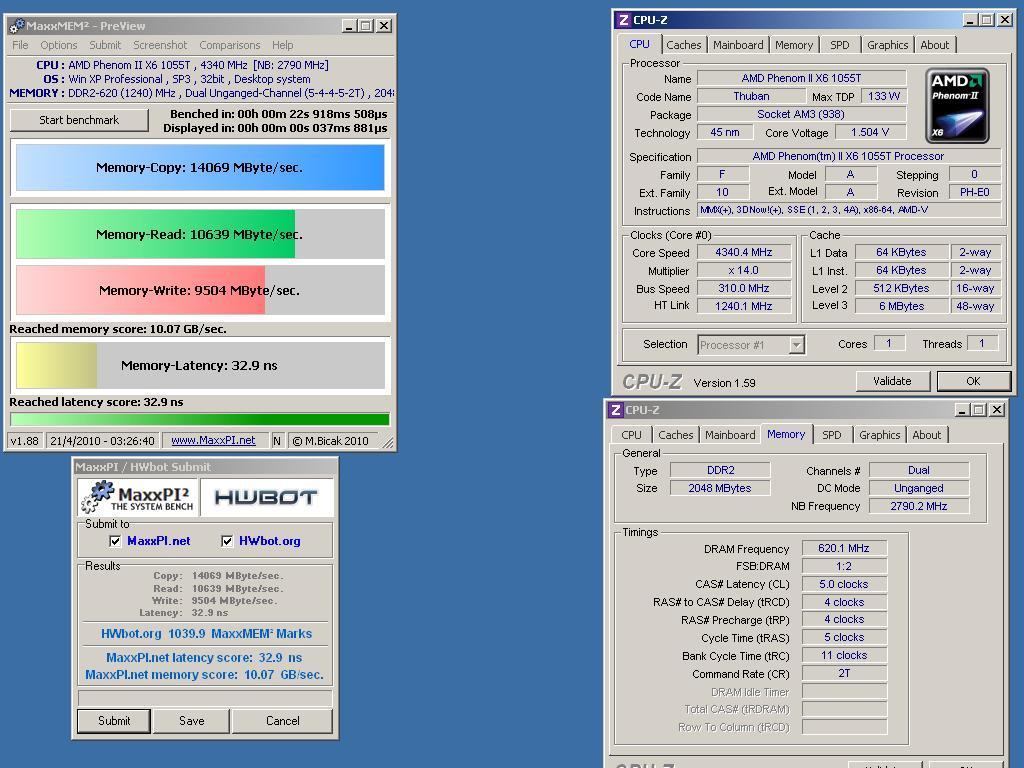Switch to SPD tab in top CPU-Z window
The width and height of the screenshot is (1024, 768).
coord(840,45)
